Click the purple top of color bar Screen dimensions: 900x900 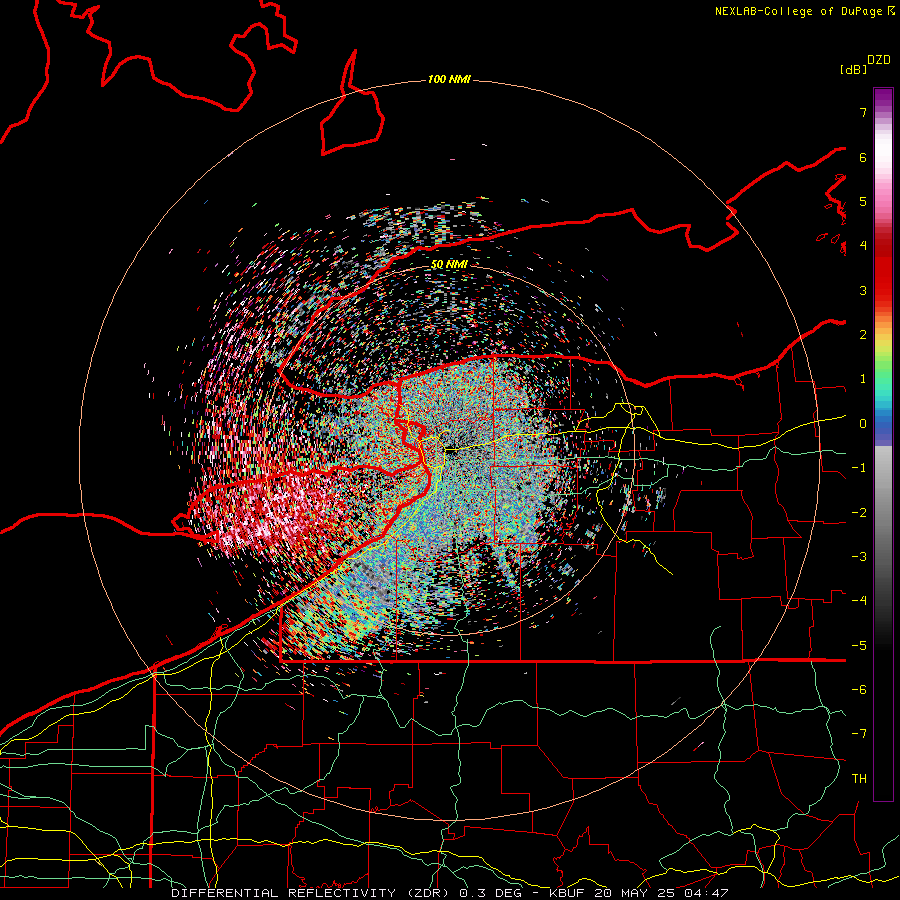tap(883, 98)
